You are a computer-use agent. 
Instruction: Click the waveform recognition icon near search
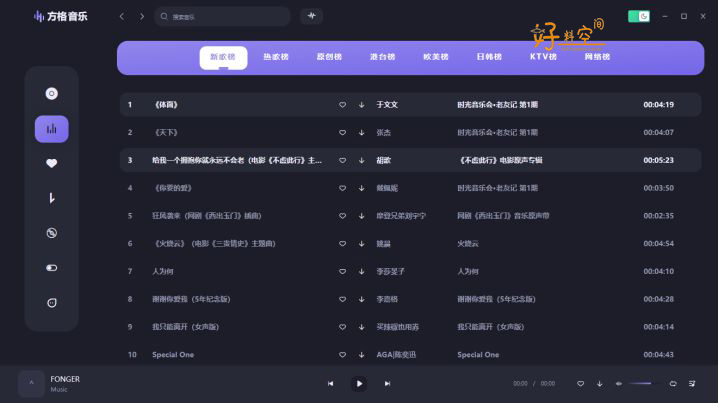(311, 16)
